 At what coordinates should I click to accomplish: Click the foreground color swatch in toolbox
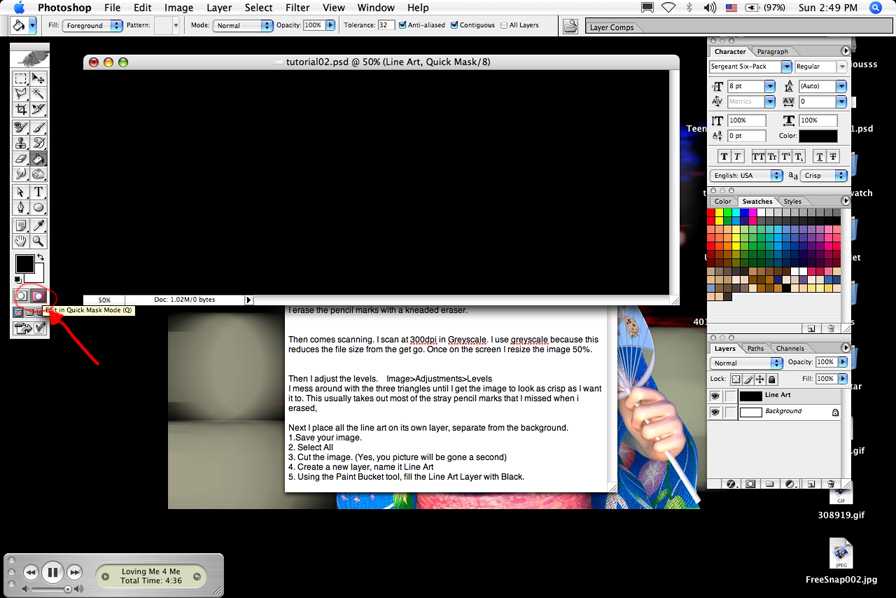(24, 264)
